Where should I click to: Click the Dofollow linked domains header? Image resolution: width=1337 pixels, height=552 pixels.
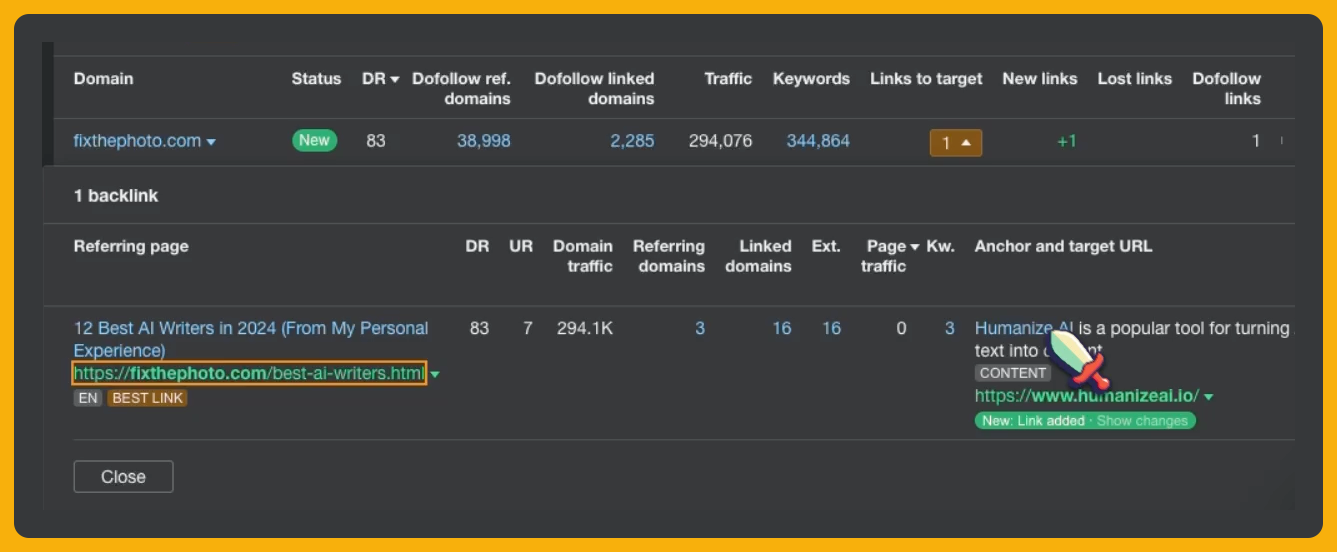tap(594, 89)
